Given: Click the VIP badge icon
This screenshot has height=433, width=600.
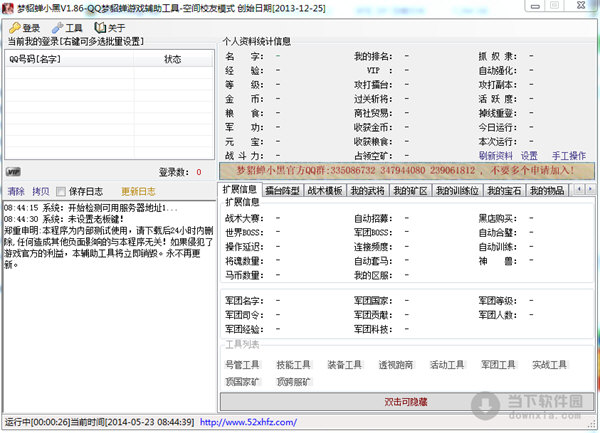Looking at the screenshot, I should [13, 172].
